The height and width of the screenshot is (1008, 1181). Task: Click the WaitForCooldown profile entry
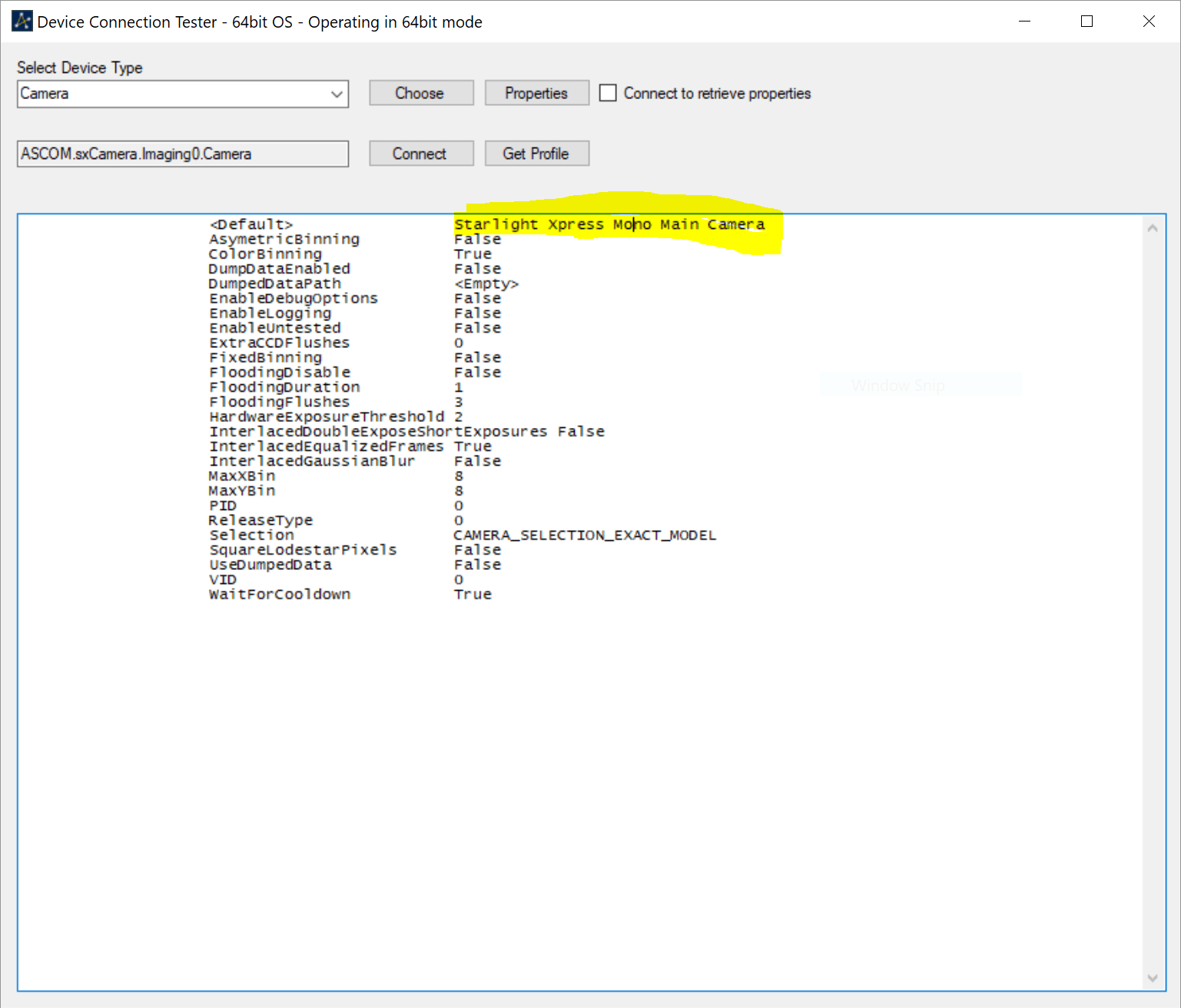point(280,594)
